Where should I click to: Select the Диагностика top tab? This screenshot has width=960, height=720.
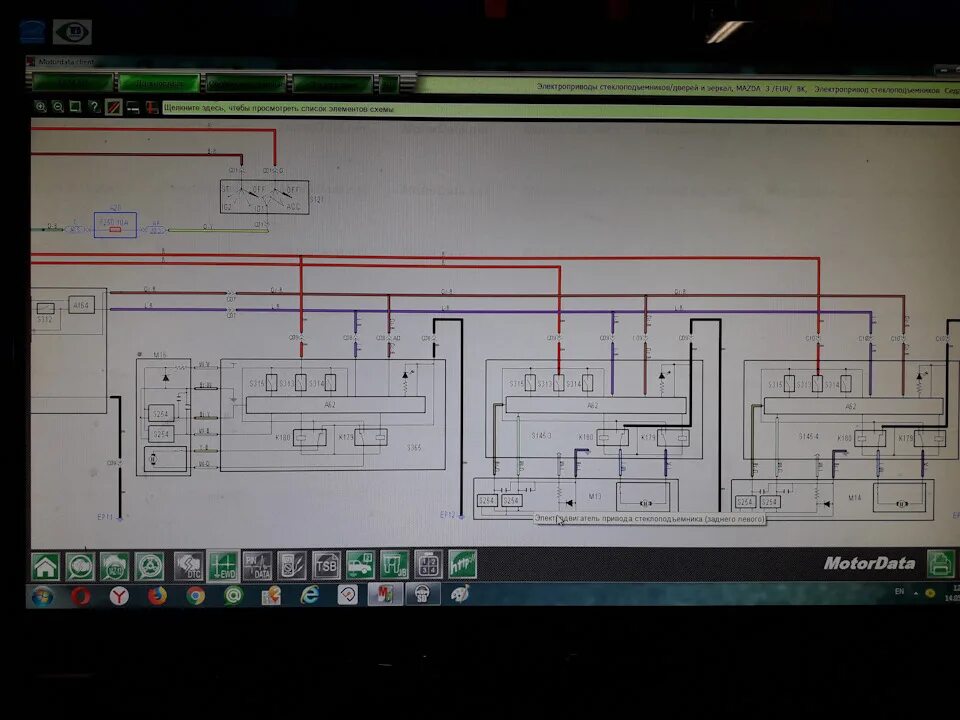point(159,83)
